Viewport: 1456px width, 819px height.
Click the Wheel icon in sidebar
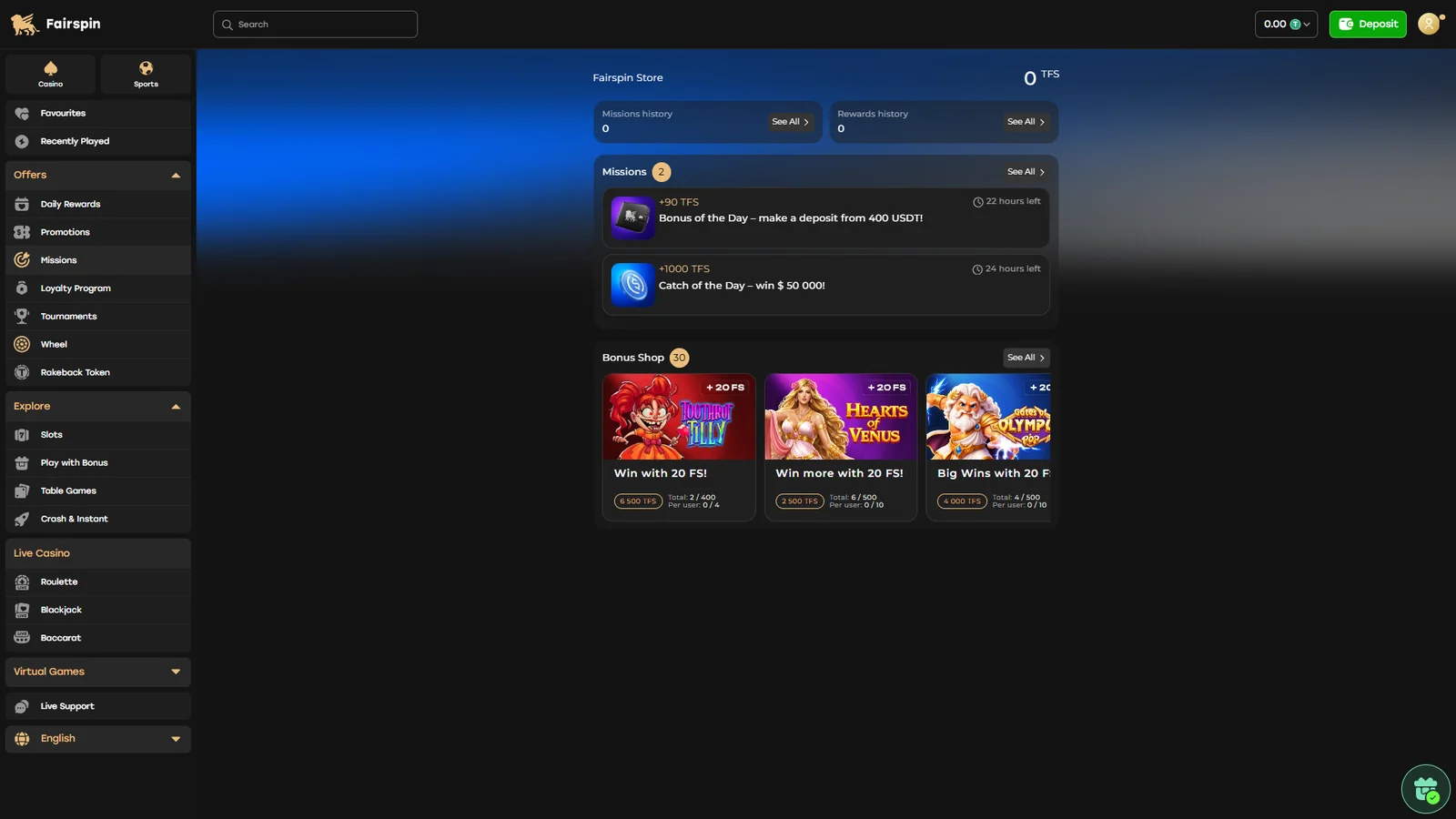[x=22, y=345]
